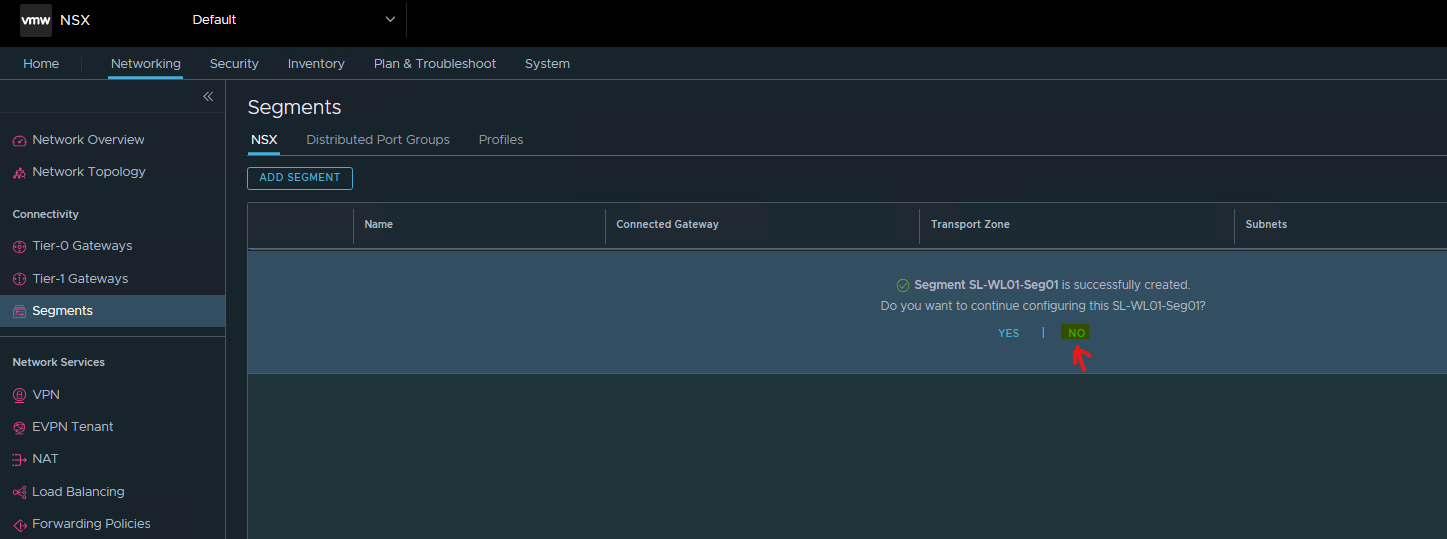This screenshot has height=539, width=1447.
Task: Open the Profiles sub-tab
Action: pos(501,139)
